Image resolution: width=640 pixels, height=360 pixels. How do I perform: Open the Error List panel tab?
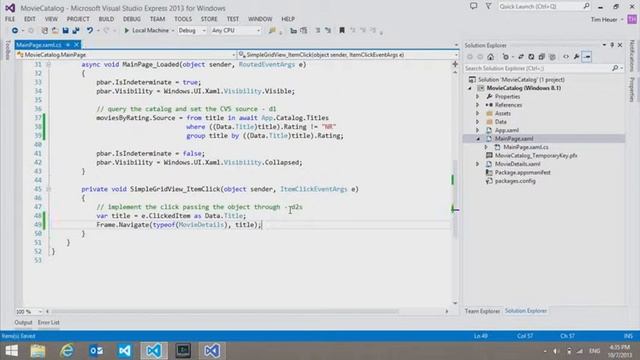49,322
